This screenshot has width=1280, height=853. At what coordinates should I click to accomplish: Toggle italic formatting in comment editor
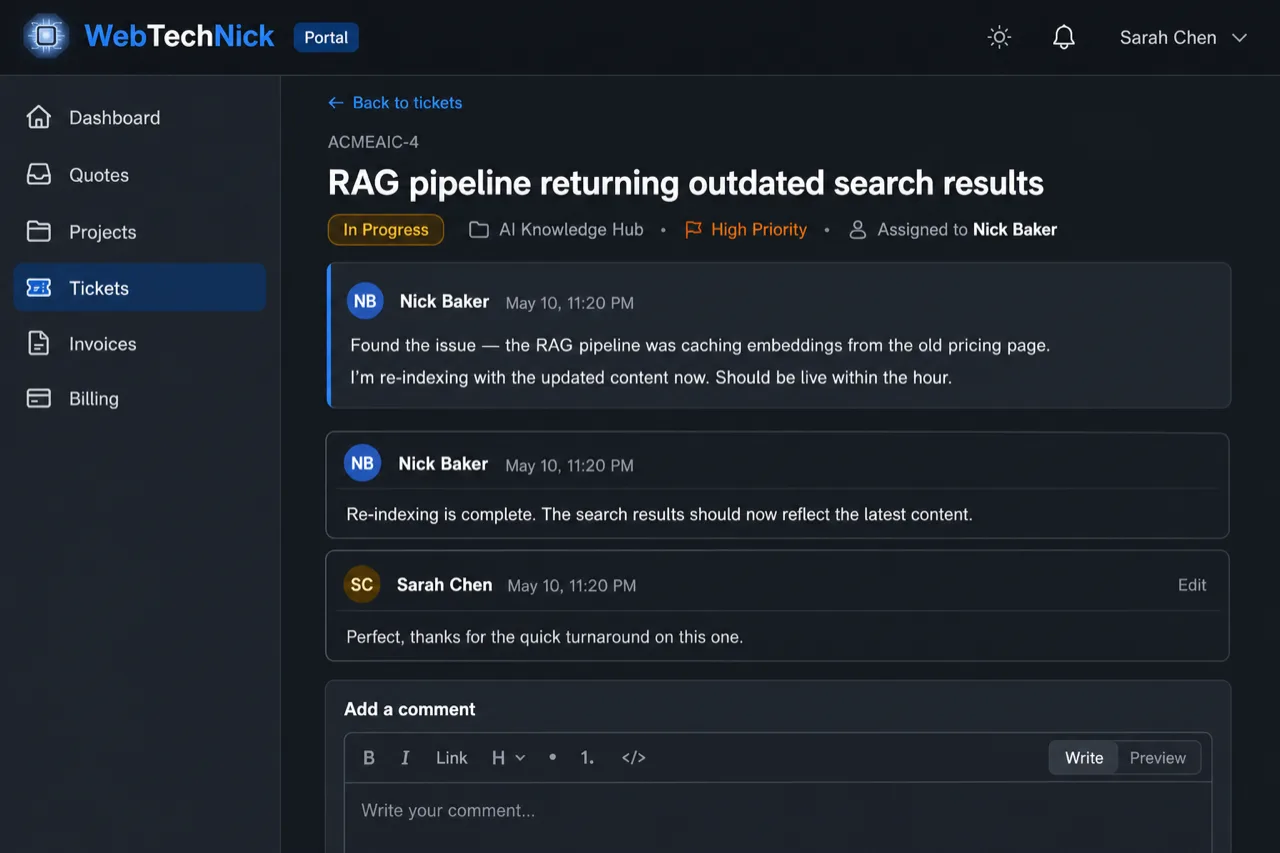(405, 758)
